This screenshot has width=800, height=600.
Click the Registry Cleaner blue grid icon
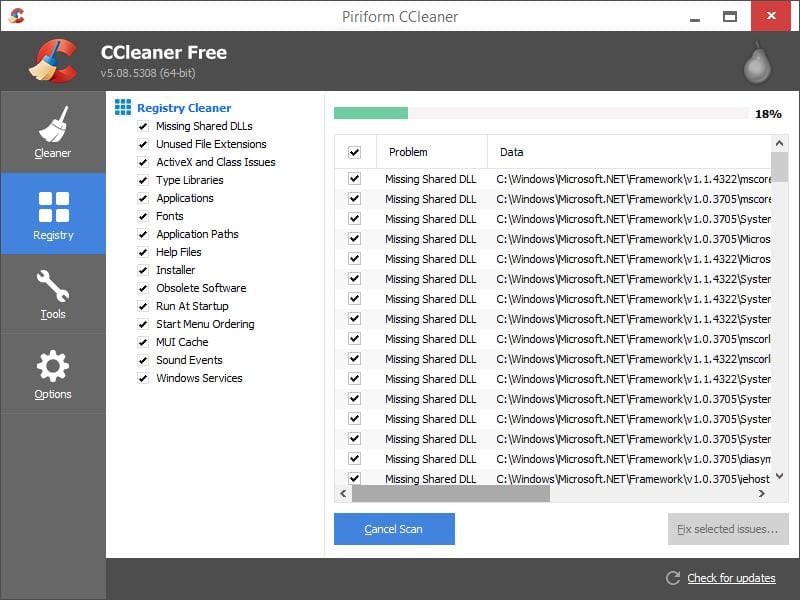(122, 107)
